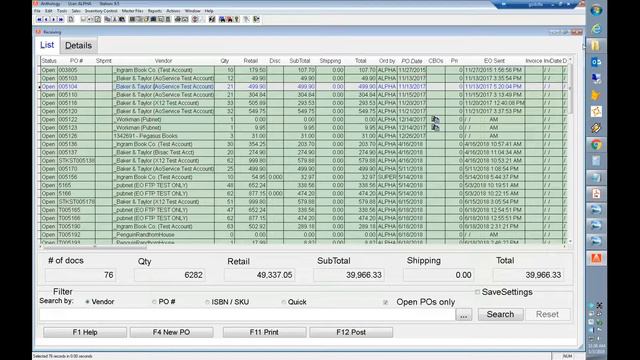Image resolution: width=640 pixels, height=360 pixels.
Task: Select PO STKST005138 row
Action: pos(303,161)
